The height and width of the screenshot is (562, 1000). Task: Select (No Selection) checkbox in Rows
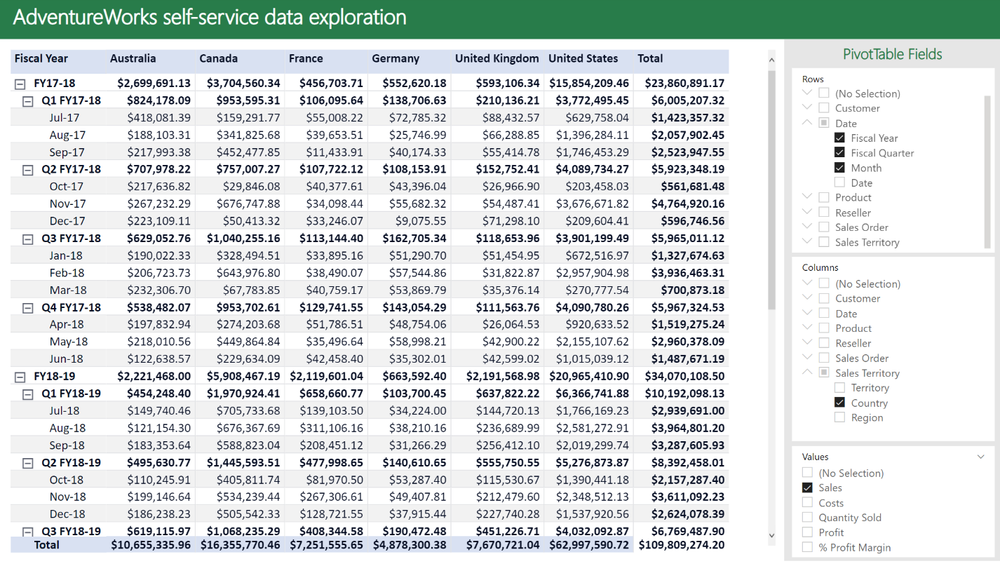pyautogui.click(x=824, y=93)
